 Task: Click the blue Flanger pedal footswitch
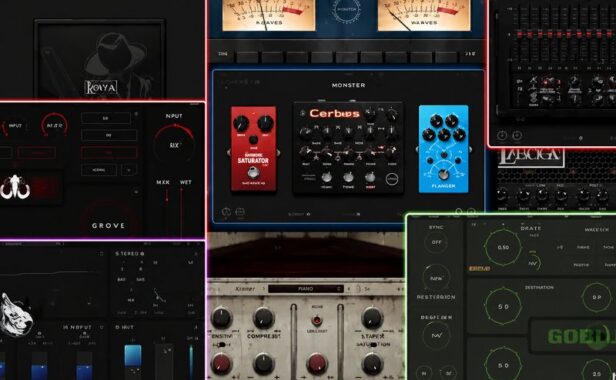443,174
